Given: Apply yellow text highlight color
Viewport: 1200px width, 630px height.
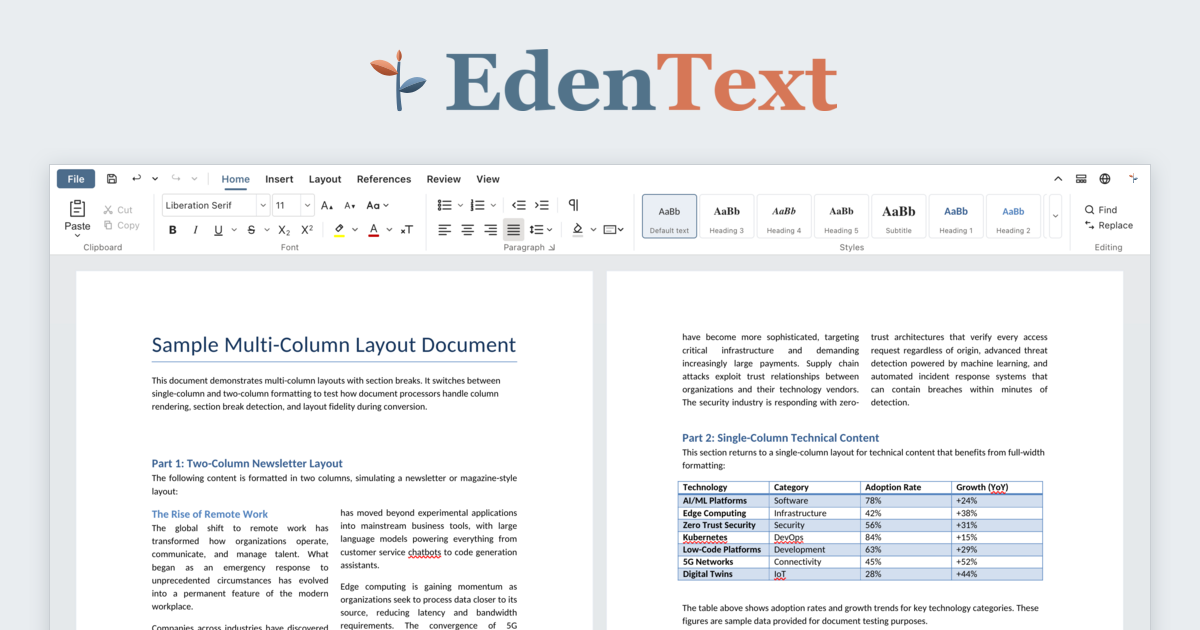Looking at the screenshot, I should pyautogui.click(x=339, y=230).
